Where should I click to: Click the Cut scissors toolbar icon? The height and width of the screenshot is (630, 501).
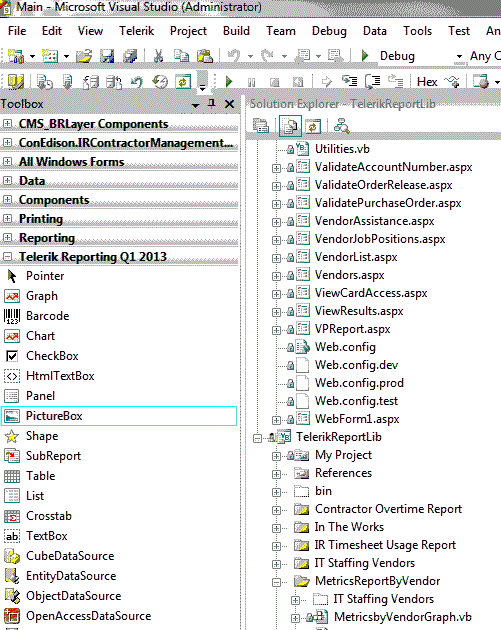[159, 56]
